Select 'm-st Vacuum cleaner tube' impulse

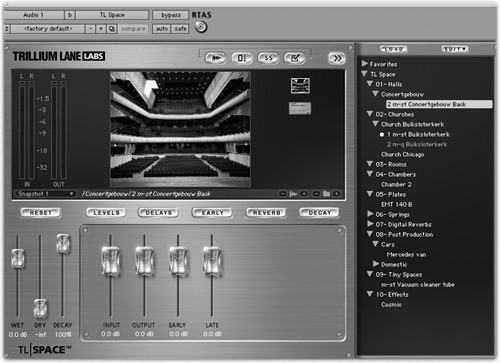(418, 284)
